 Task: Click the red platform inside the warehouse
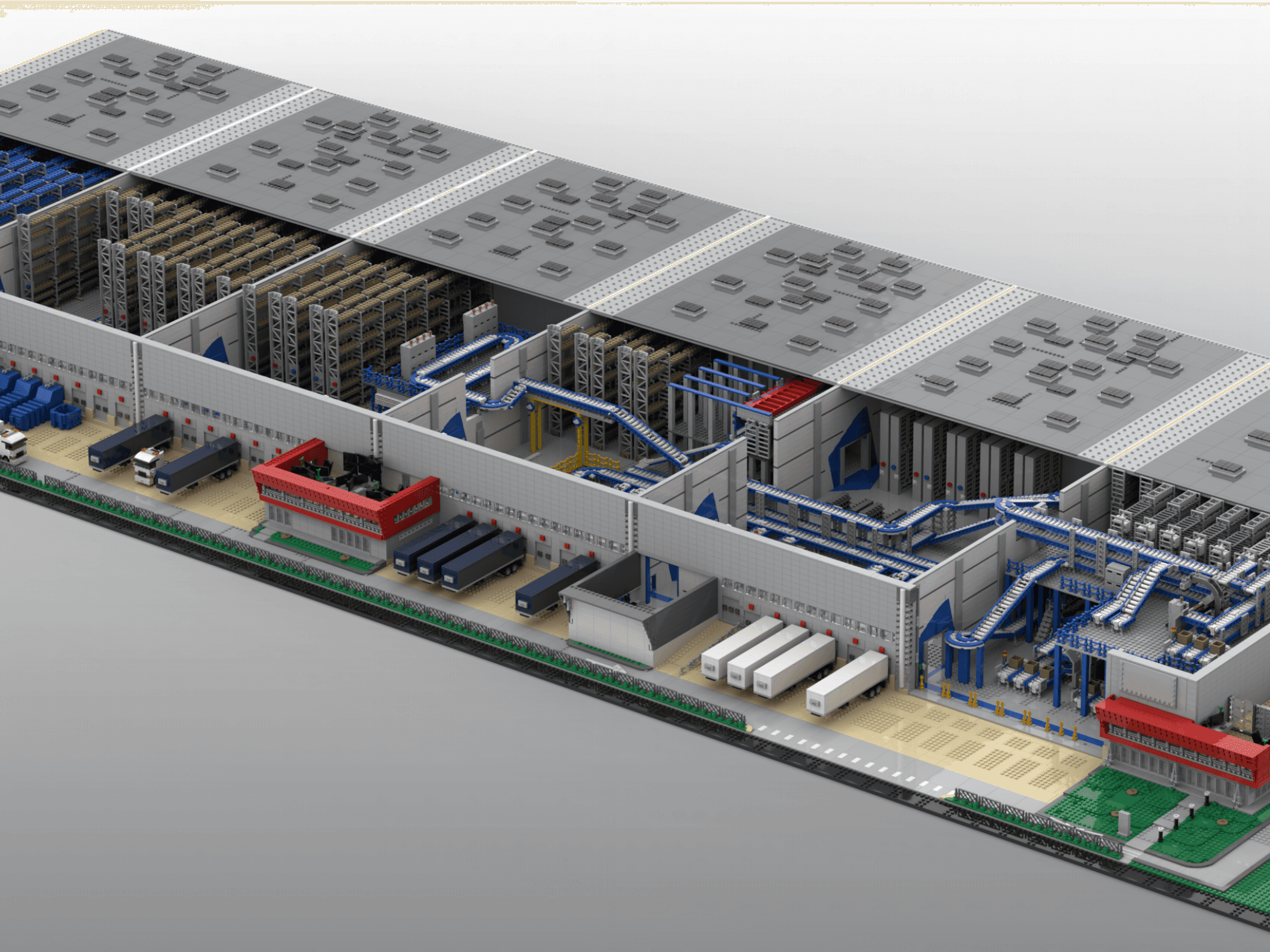click(x=782, y=395)
